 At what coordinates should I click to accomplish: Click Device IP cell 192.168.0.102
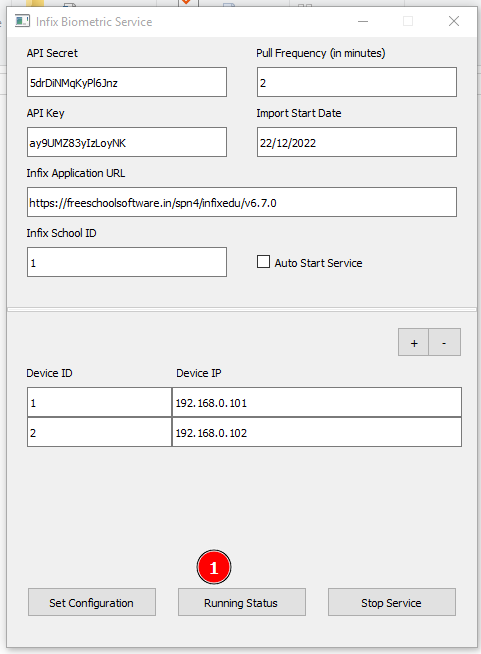317,432
